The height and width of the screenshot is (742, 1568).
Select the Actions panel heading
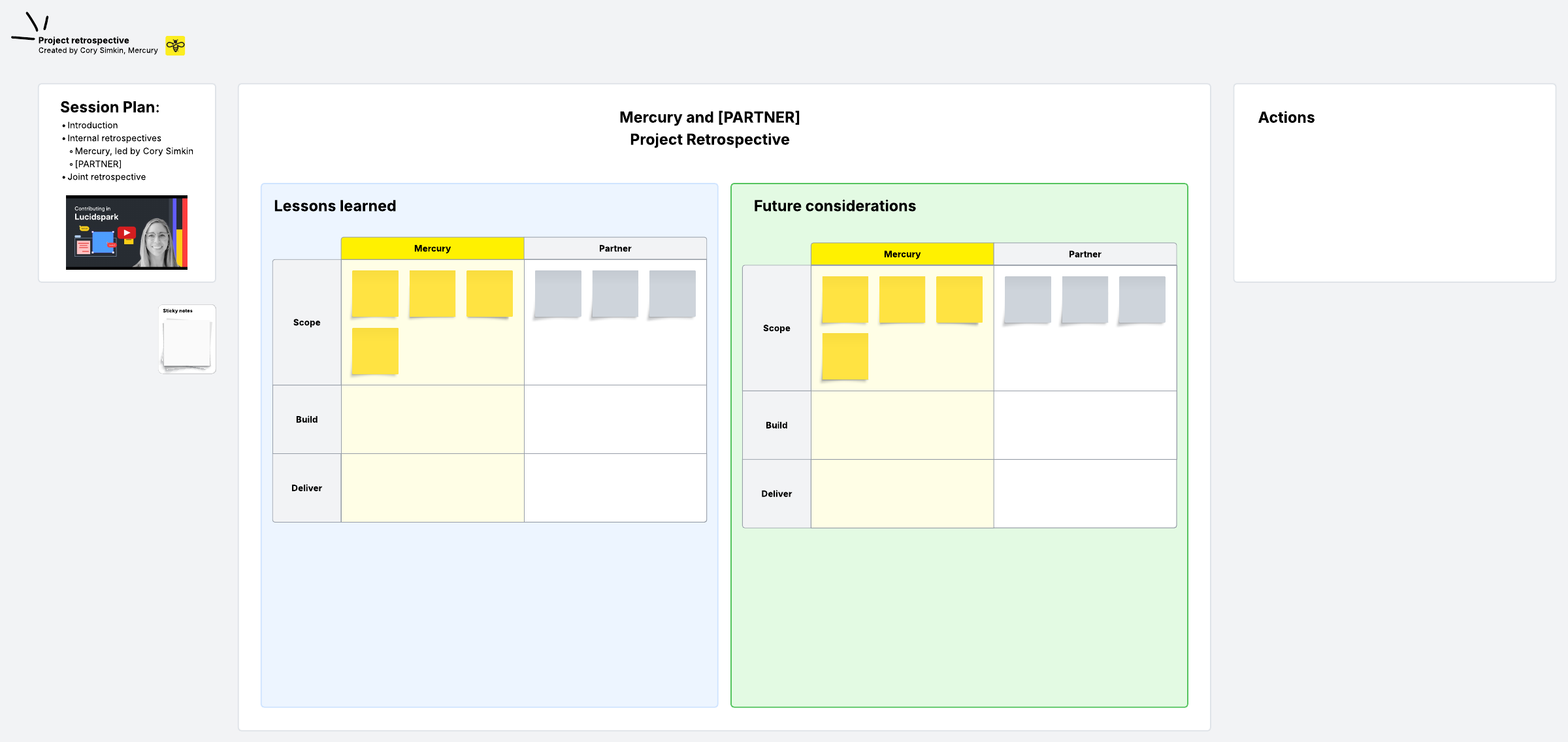point(1286,118)
